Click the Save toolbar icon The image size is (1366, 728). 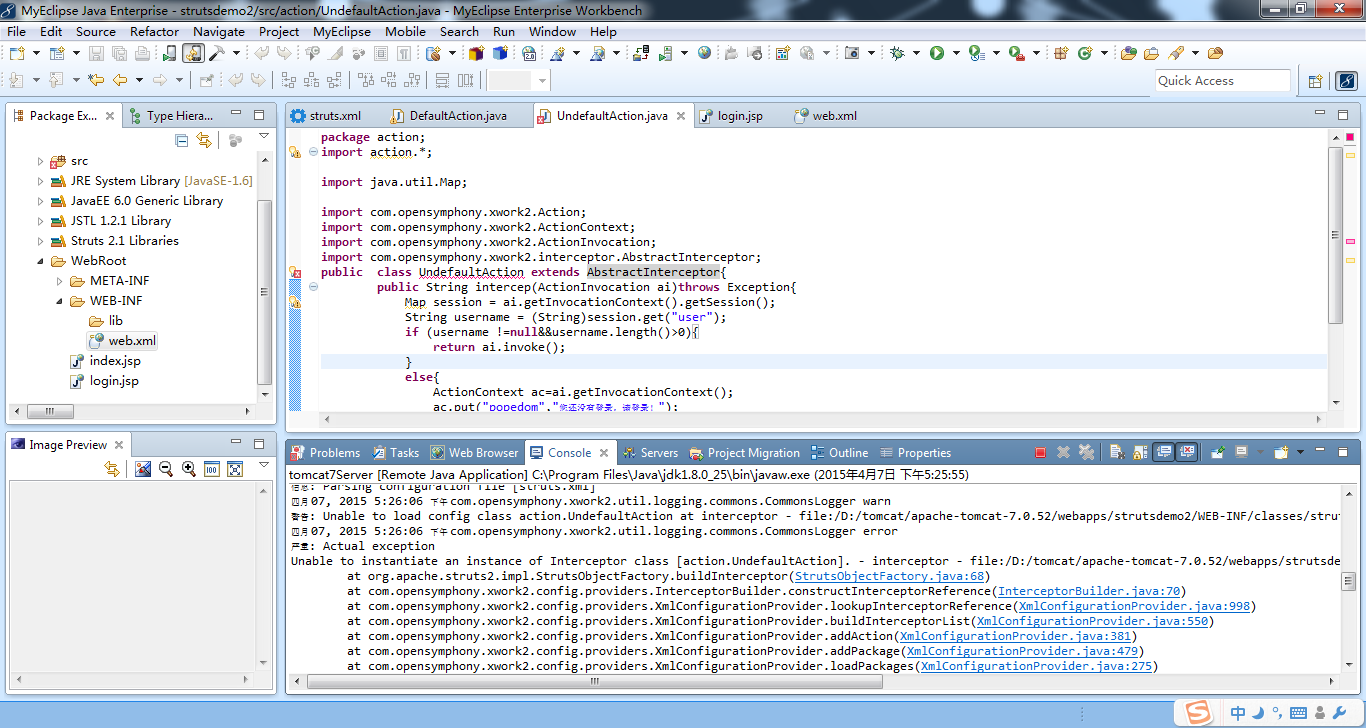pyautogui.click(x=96, y=53)
